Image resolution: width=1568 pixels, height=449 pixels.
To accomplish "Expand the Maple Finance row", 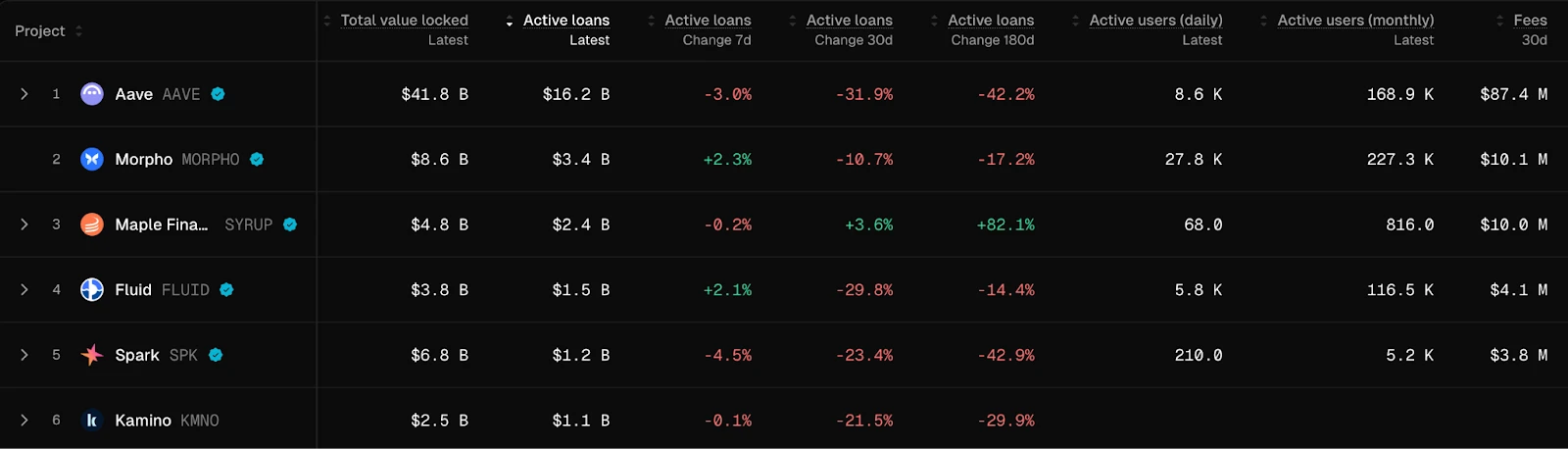I will coord(24,224).
